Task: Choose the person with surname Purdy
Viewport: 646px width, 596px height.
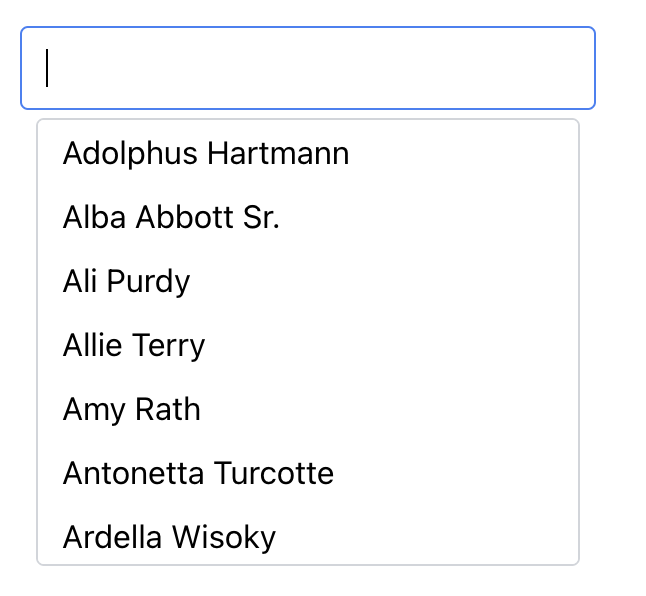Action: (x=126, y=282)
